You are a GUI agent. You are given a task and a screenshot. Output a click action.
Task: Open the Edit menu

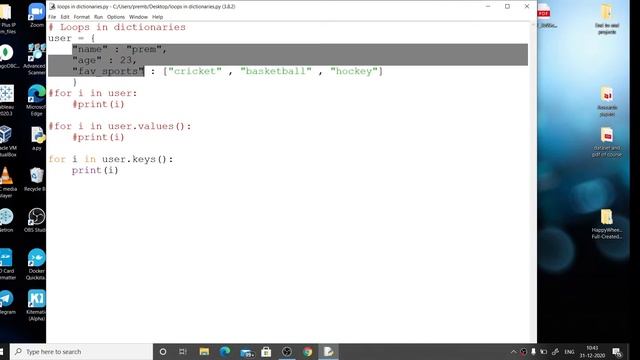65,17
